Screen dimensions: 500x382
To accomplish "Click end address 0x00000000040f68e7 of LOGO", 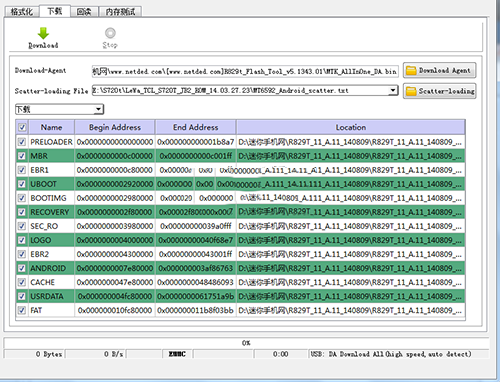I will [x=195, y=240].
